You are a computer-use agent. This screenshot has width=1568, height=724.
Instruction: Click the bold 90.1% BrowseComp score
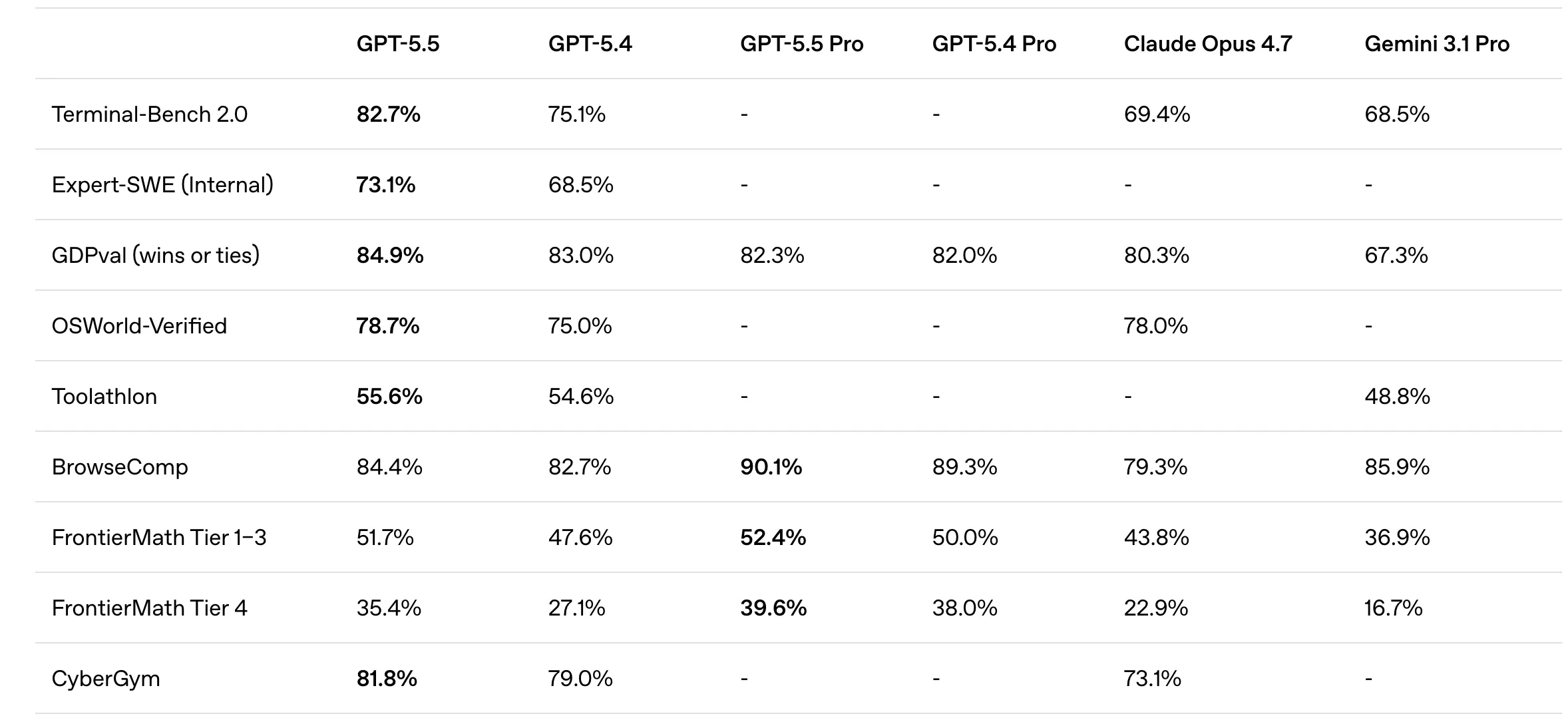pos(771,467)
